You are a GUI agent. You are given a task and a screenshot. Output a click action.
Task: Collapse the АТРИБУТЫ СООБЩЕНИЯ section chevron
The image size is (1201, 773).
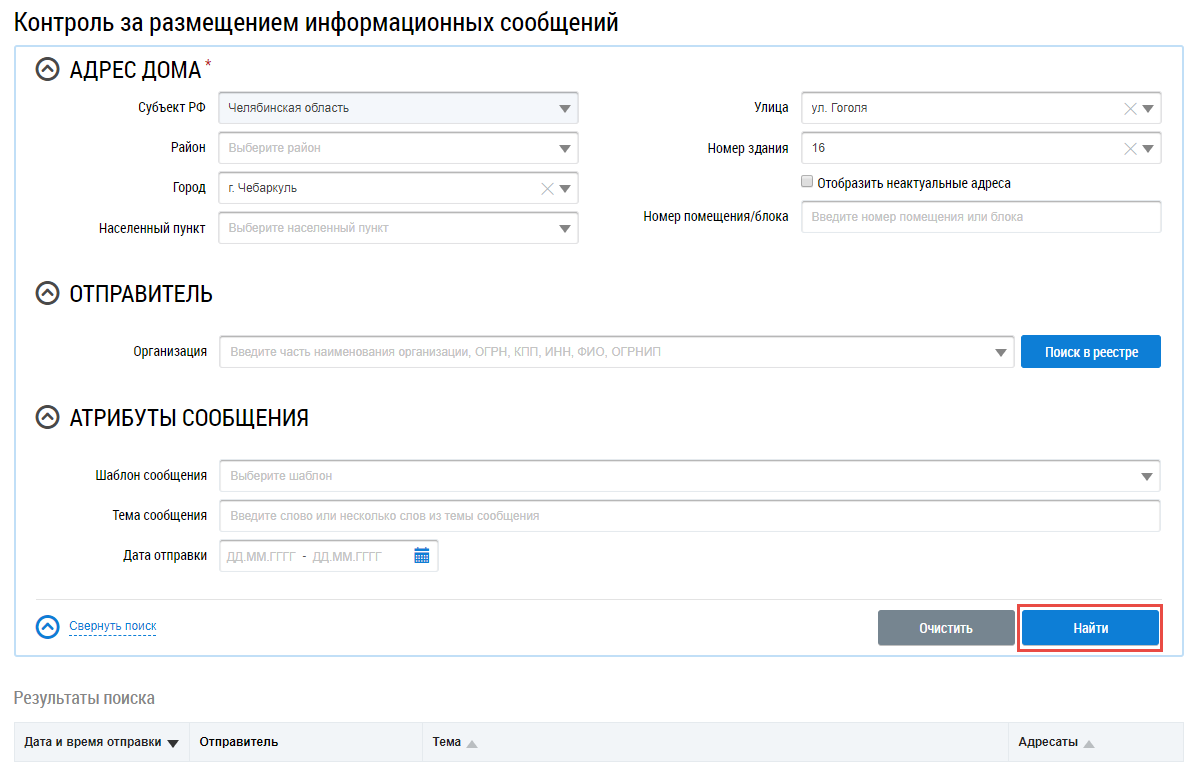pos(47,418)
